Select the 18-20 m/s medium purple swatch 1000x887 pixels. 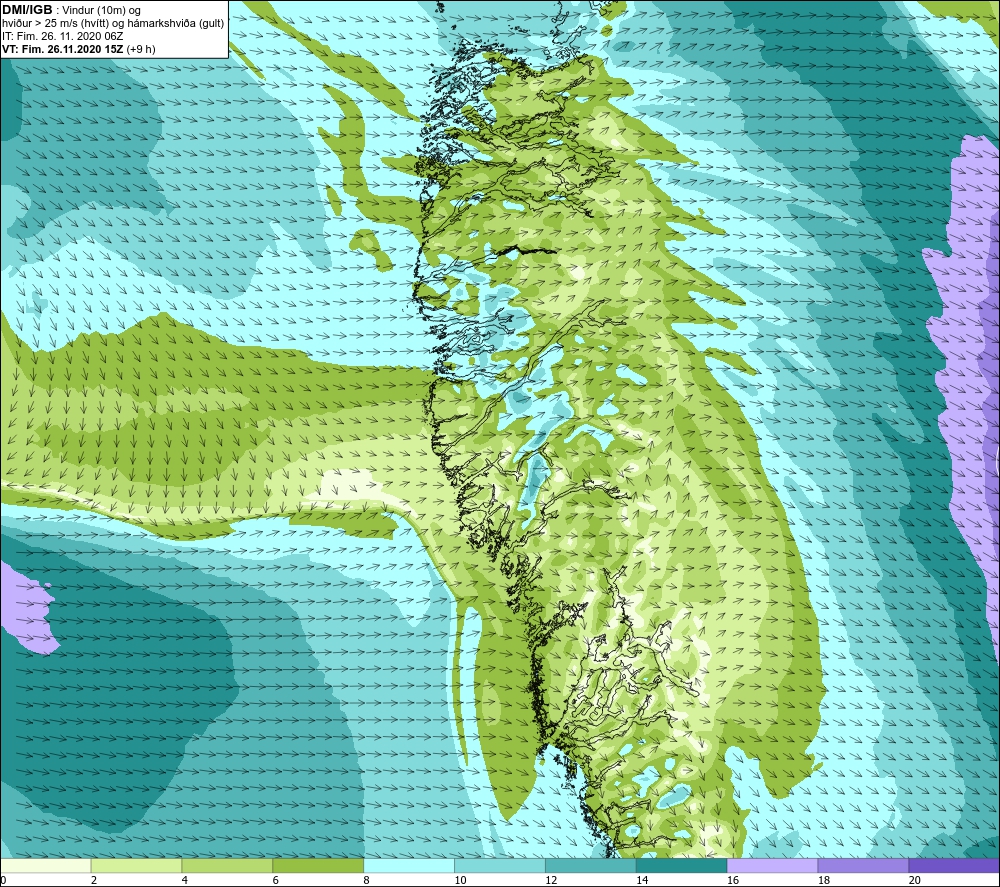coord(864,865)
